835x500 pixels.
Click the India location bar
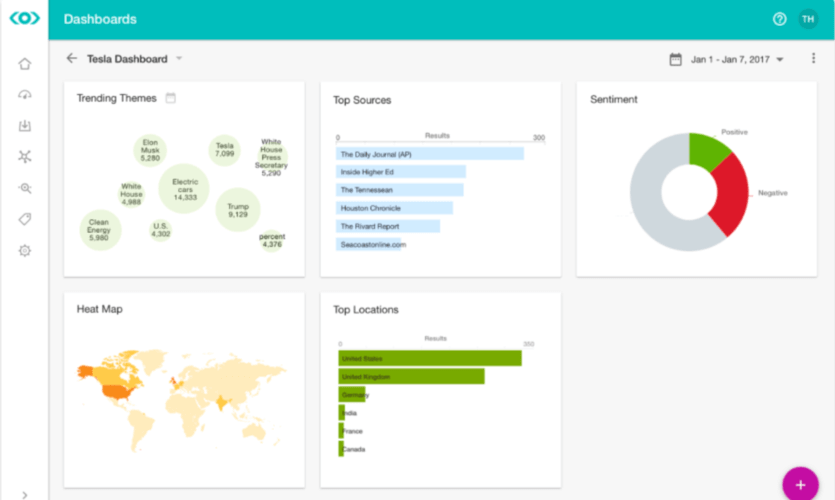click(342, 413)
